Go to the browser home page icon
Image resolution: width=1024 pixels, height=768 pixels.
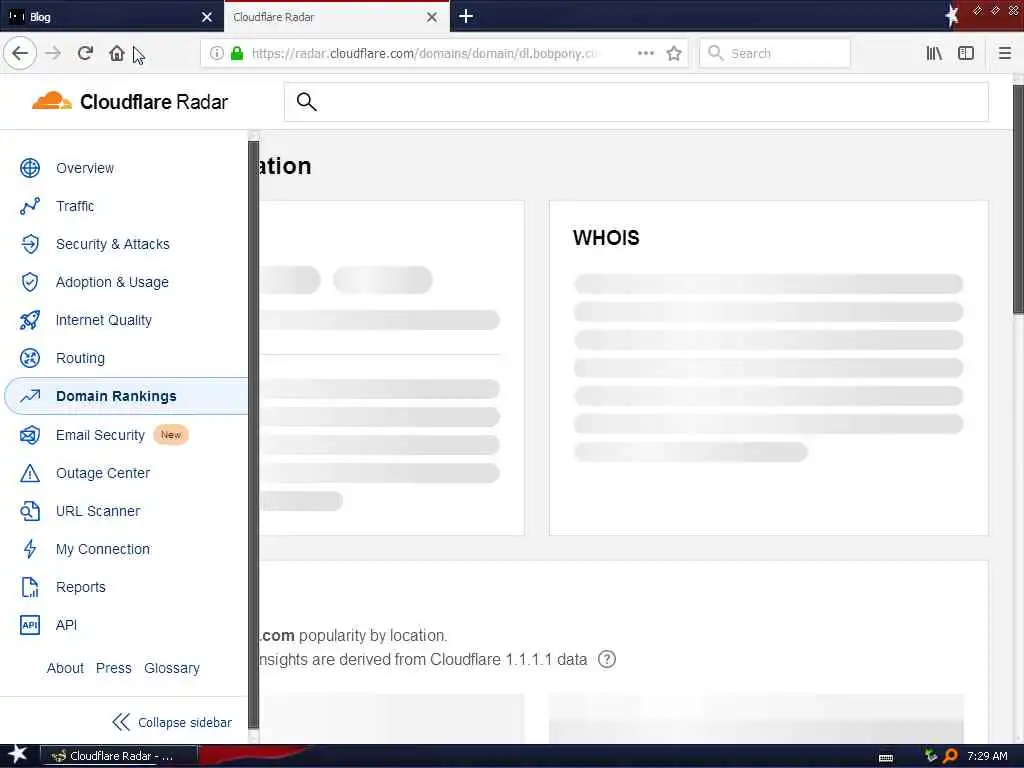[117, 53]
